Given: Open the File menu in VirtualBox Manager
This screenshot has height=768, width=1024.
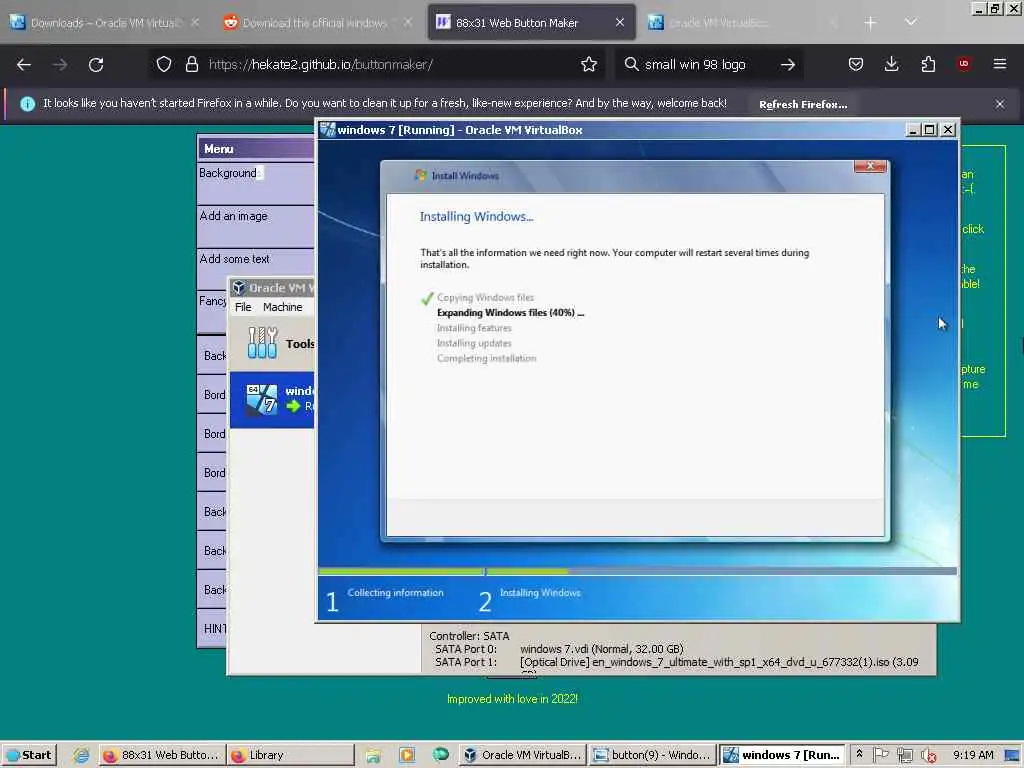Looking at the screenshot, I should (243, 307).
